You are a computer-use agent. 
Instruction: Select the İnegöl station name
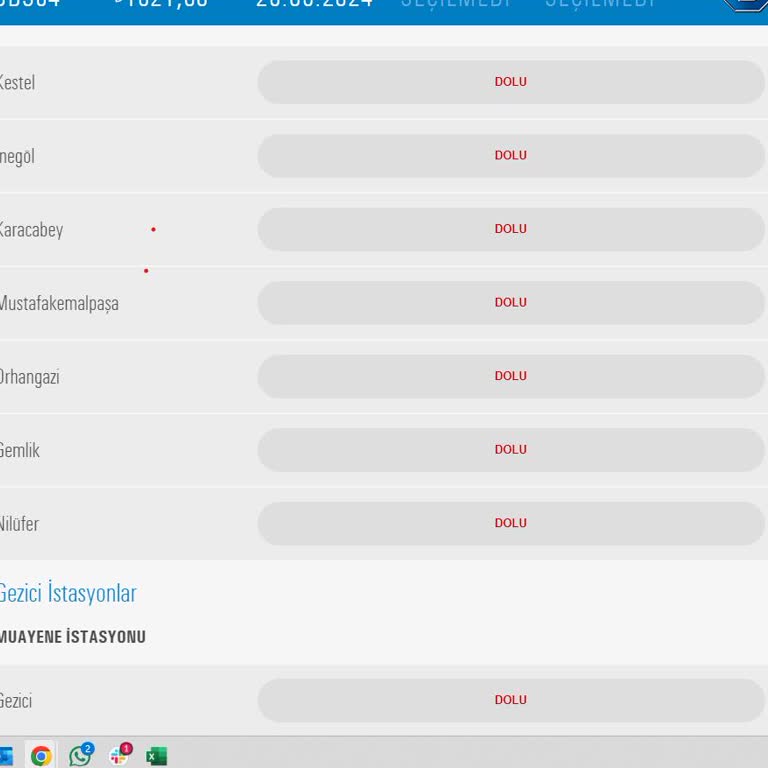coord(17,157)
